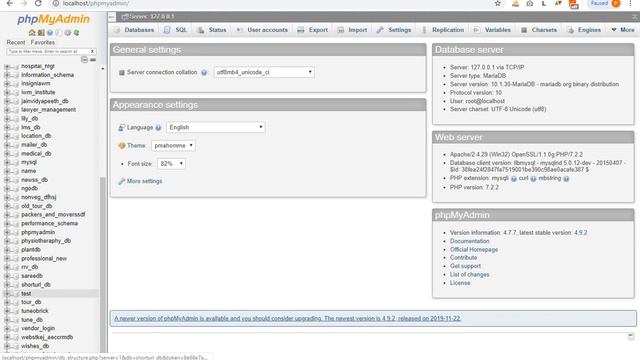The image size is (640, 360).
Task: Open Replication tab
Action: tap(443, 30)
